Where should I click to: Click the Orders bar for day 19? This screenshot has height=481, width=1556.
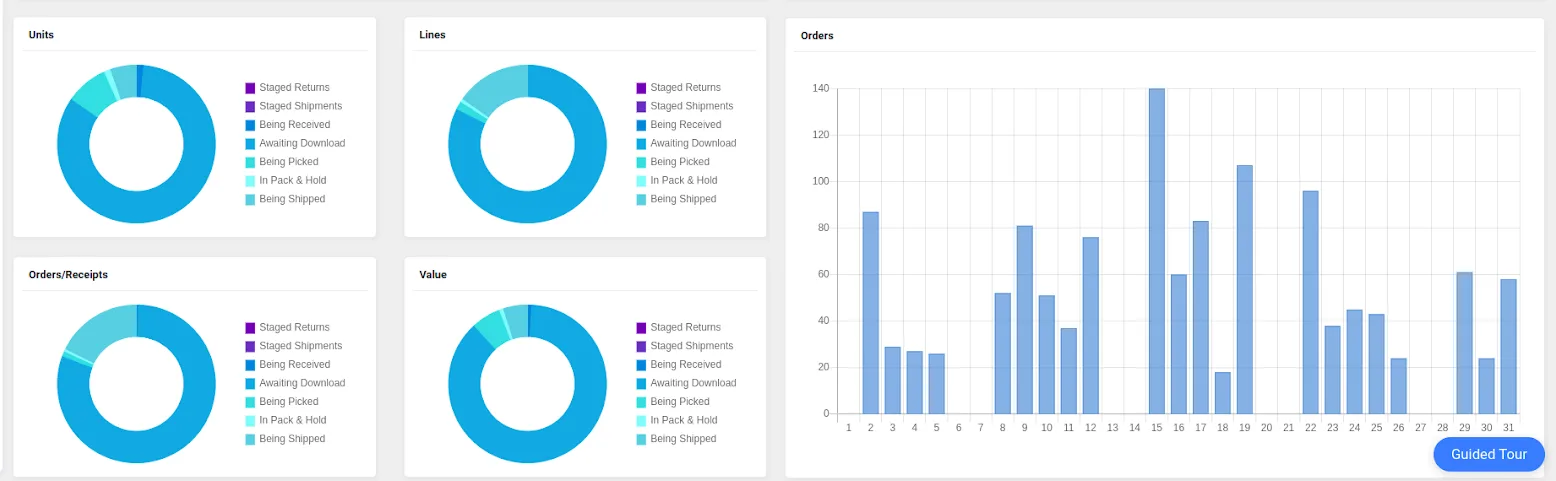click(1244, 290)
